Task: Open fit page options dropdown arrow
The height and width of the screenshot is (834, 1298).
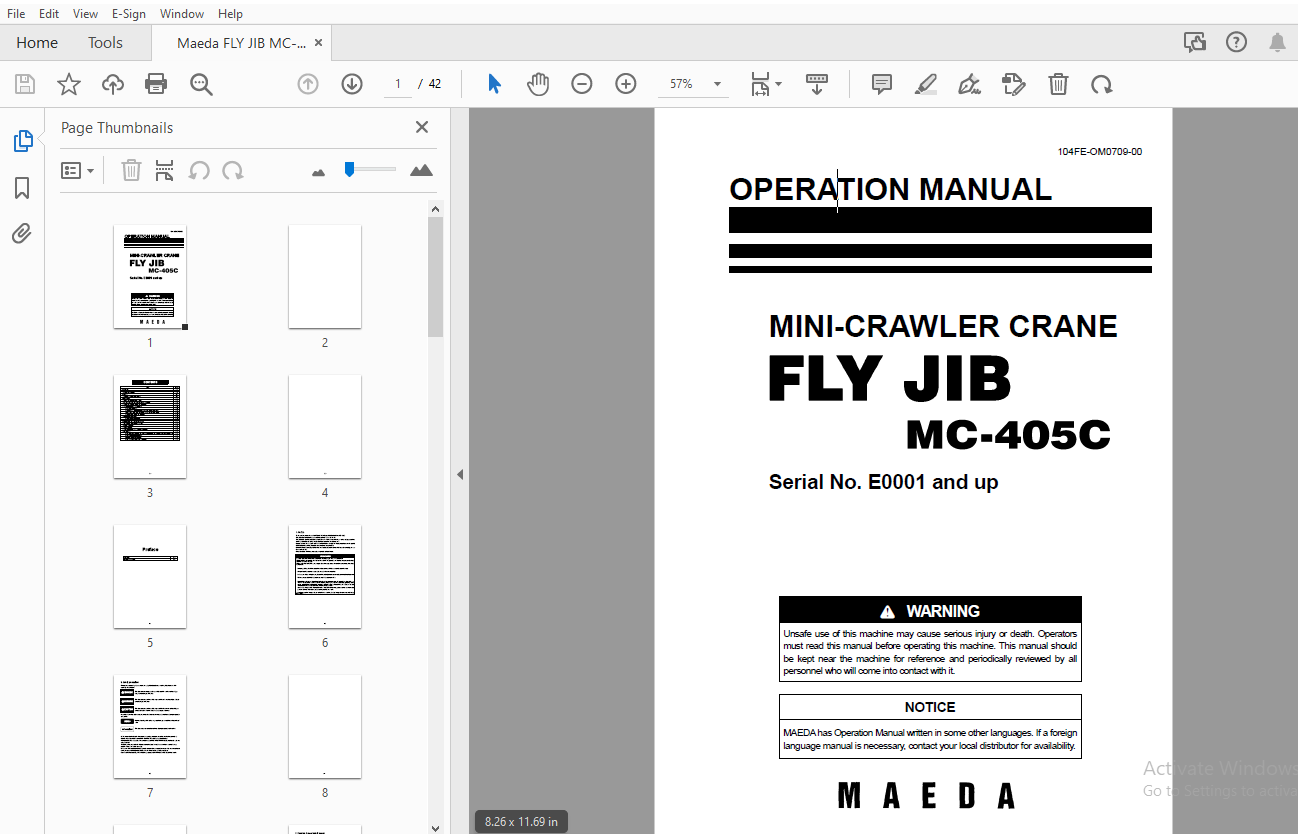Action: 779,84
